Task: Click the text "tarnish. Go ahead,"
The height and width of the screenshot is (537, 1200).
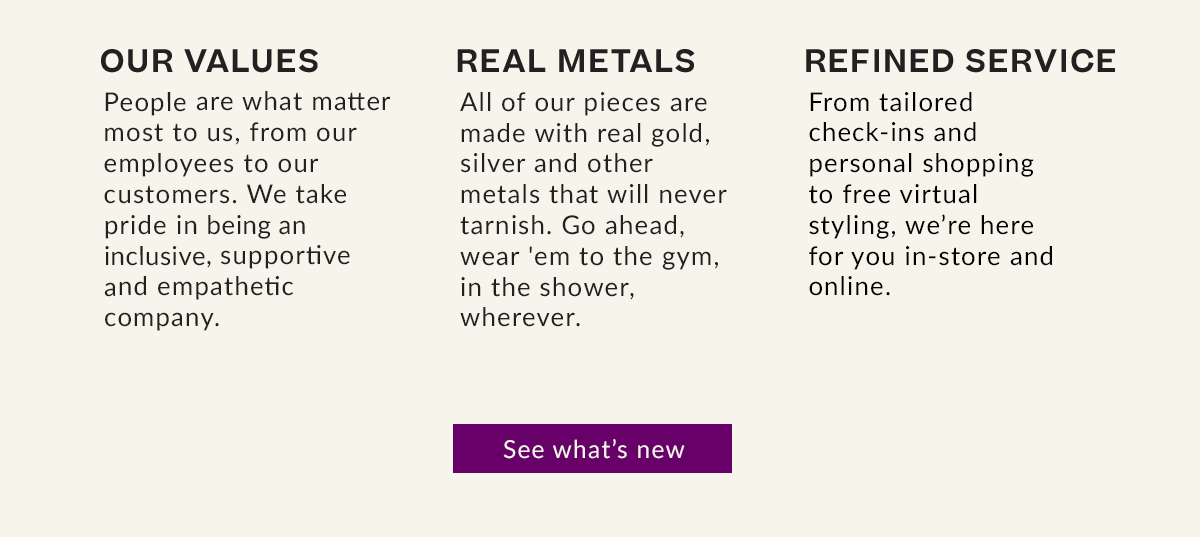Action: (572, 225)
